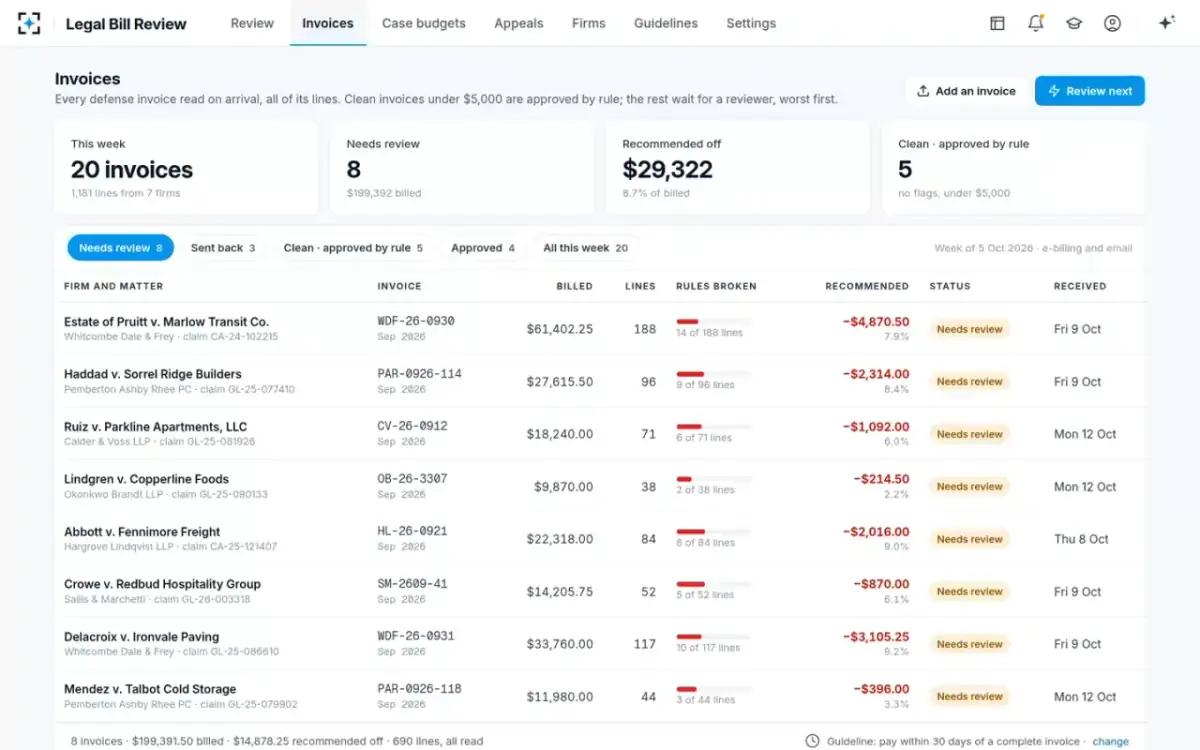
Task: Click the −$214.50 recommended amount
Action: 881,479
